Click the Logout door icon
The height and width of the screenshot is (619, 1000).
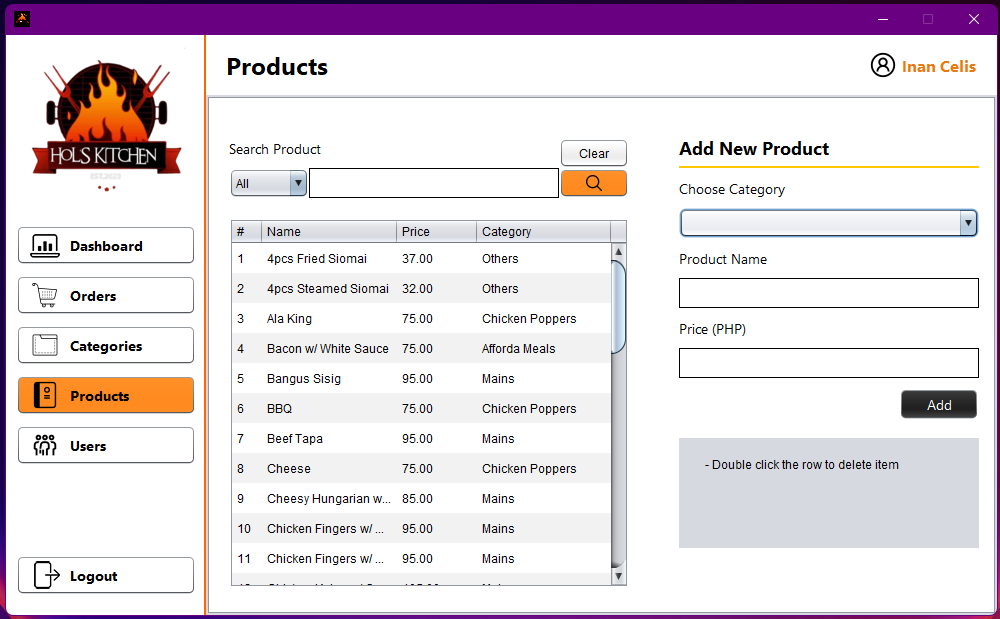(46, 576)
